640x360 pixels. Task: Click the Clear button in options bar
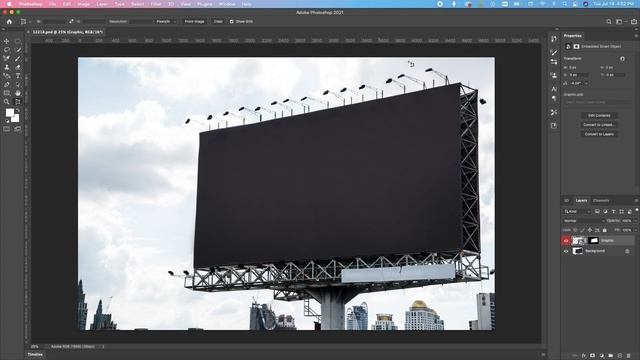[218, 21]
